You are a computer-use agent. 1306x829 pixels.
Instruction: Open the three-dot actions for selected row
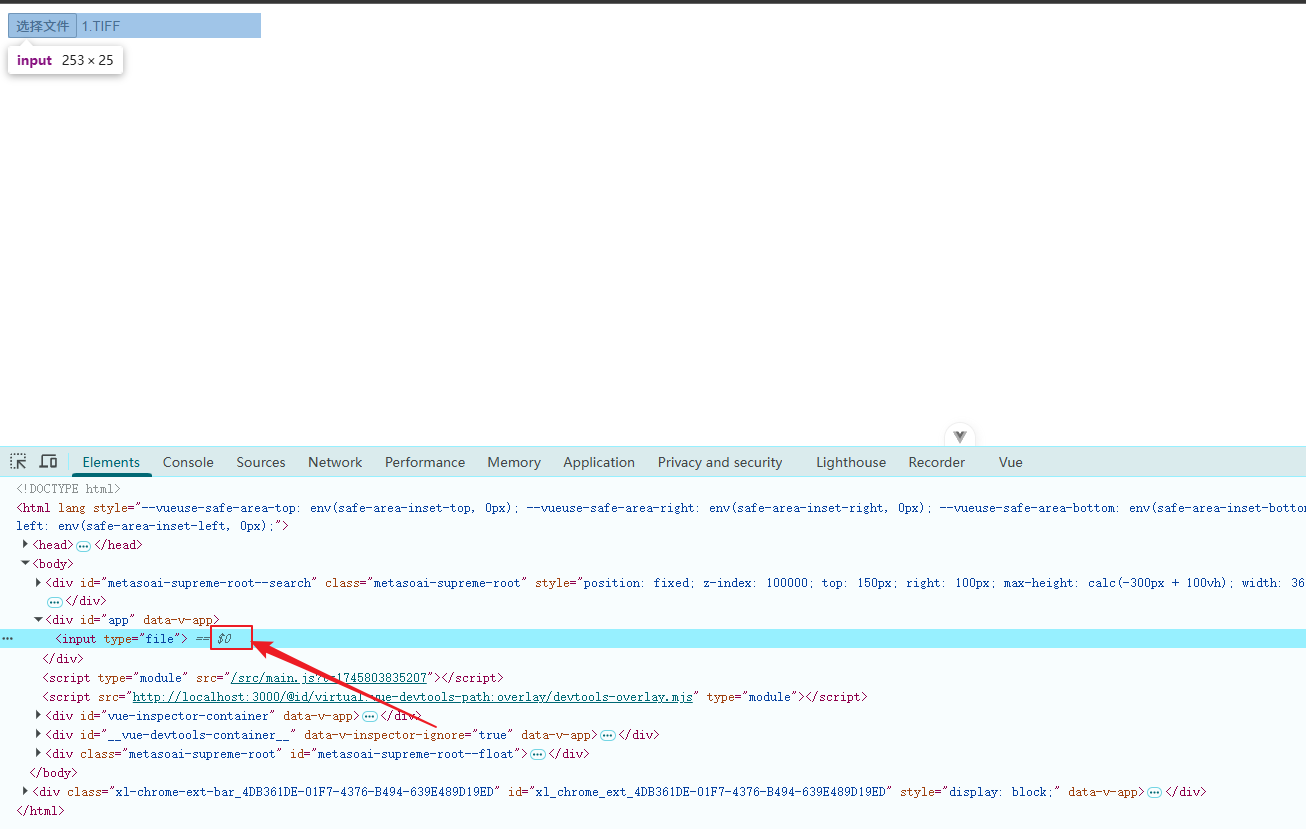click(x=8, y=639)
